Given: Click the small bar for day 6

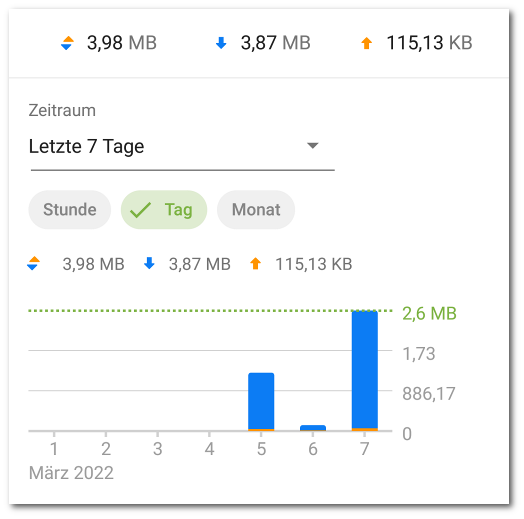Looking at the screenshot, I should (x=313, y=428).
